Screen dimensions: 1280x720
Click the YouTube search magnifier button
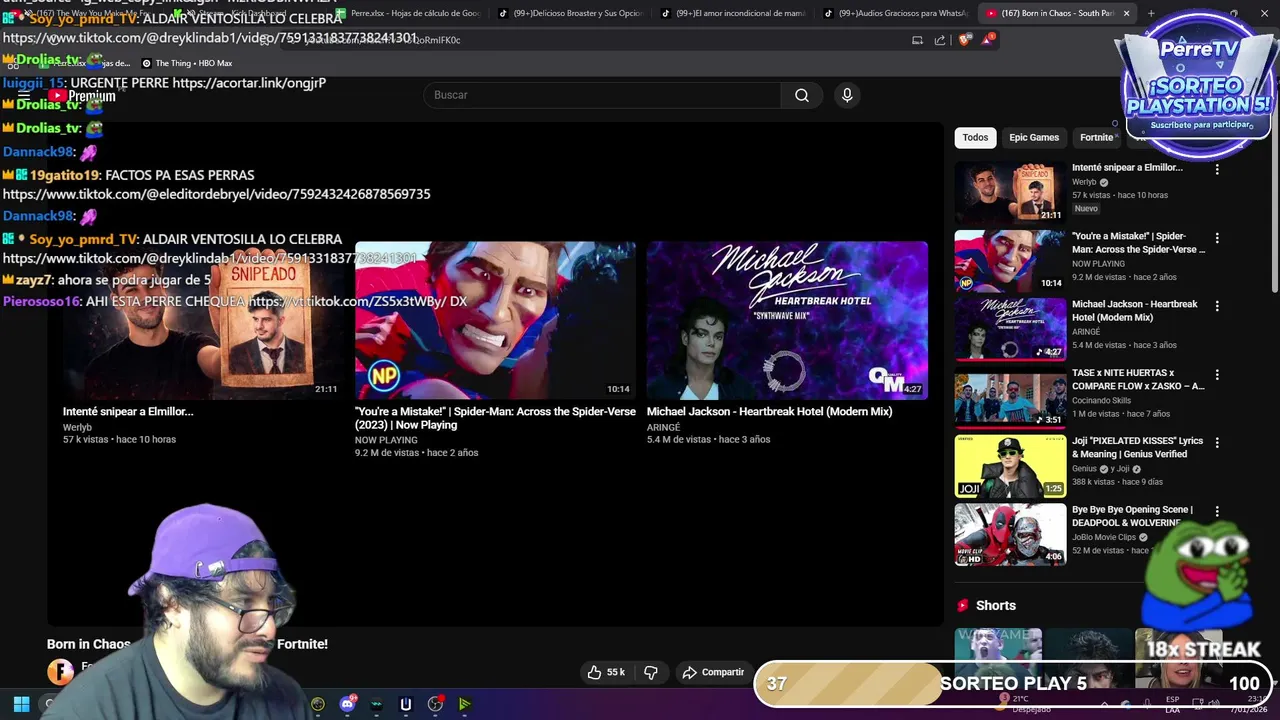point(802,95)
